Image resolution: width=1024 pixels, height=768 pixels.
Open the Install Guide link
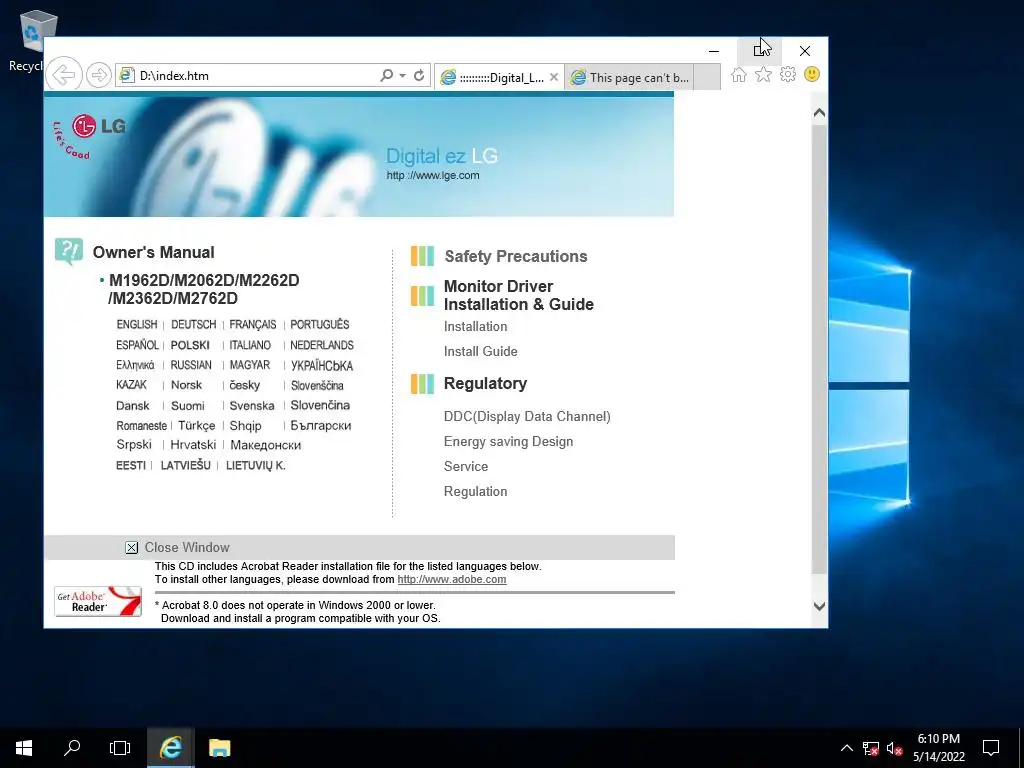click(481, 351)
